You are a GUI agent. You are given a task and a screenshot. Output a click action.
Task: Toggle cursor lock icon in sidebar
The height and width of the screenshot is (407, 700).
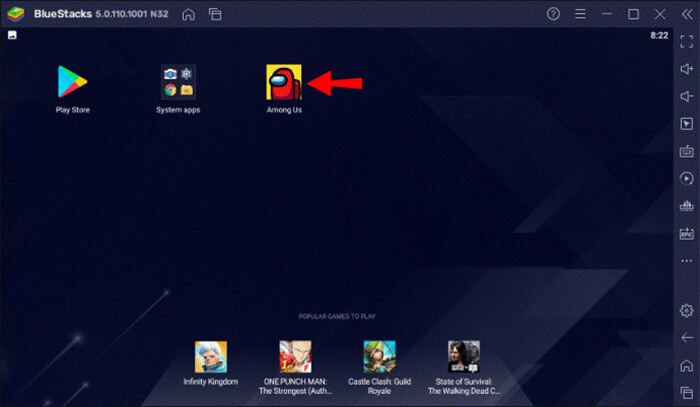click(687, 124)
